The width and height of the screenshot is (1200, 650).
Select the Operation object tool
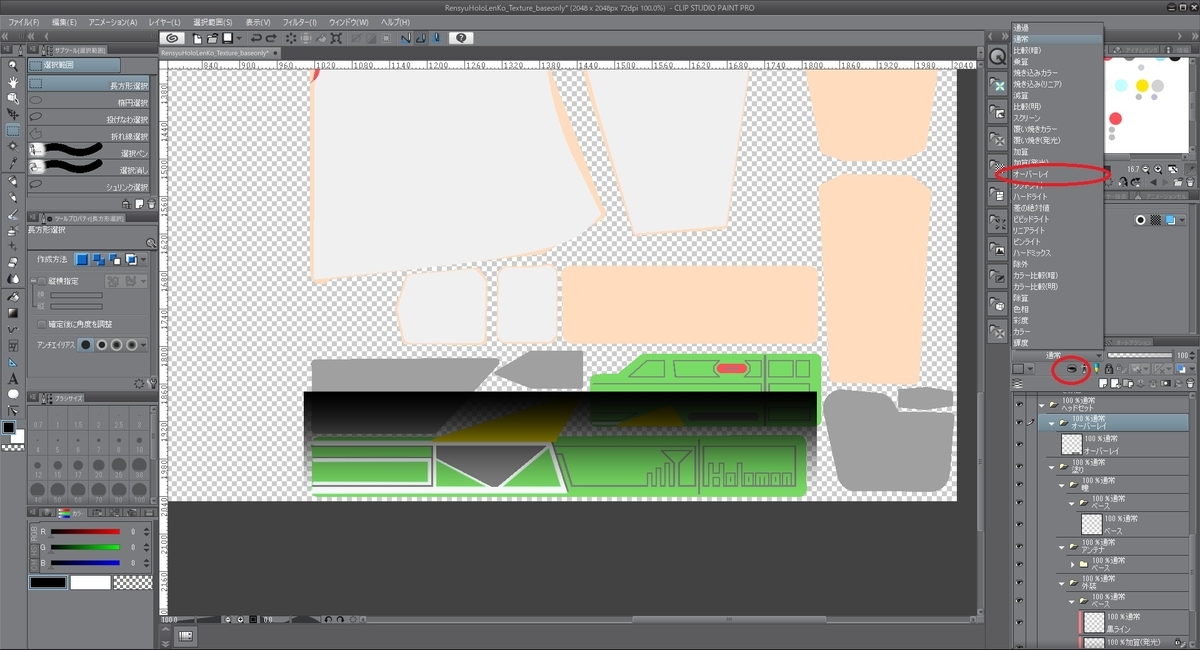(13, 98)
